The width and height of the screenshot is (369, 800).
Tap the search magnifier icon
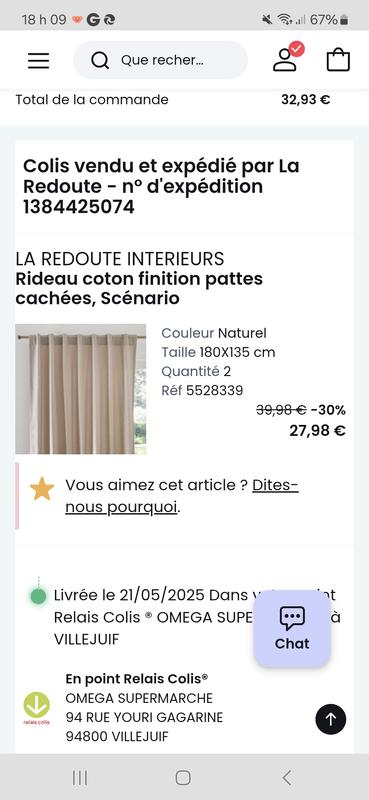[x=100, y=60]
